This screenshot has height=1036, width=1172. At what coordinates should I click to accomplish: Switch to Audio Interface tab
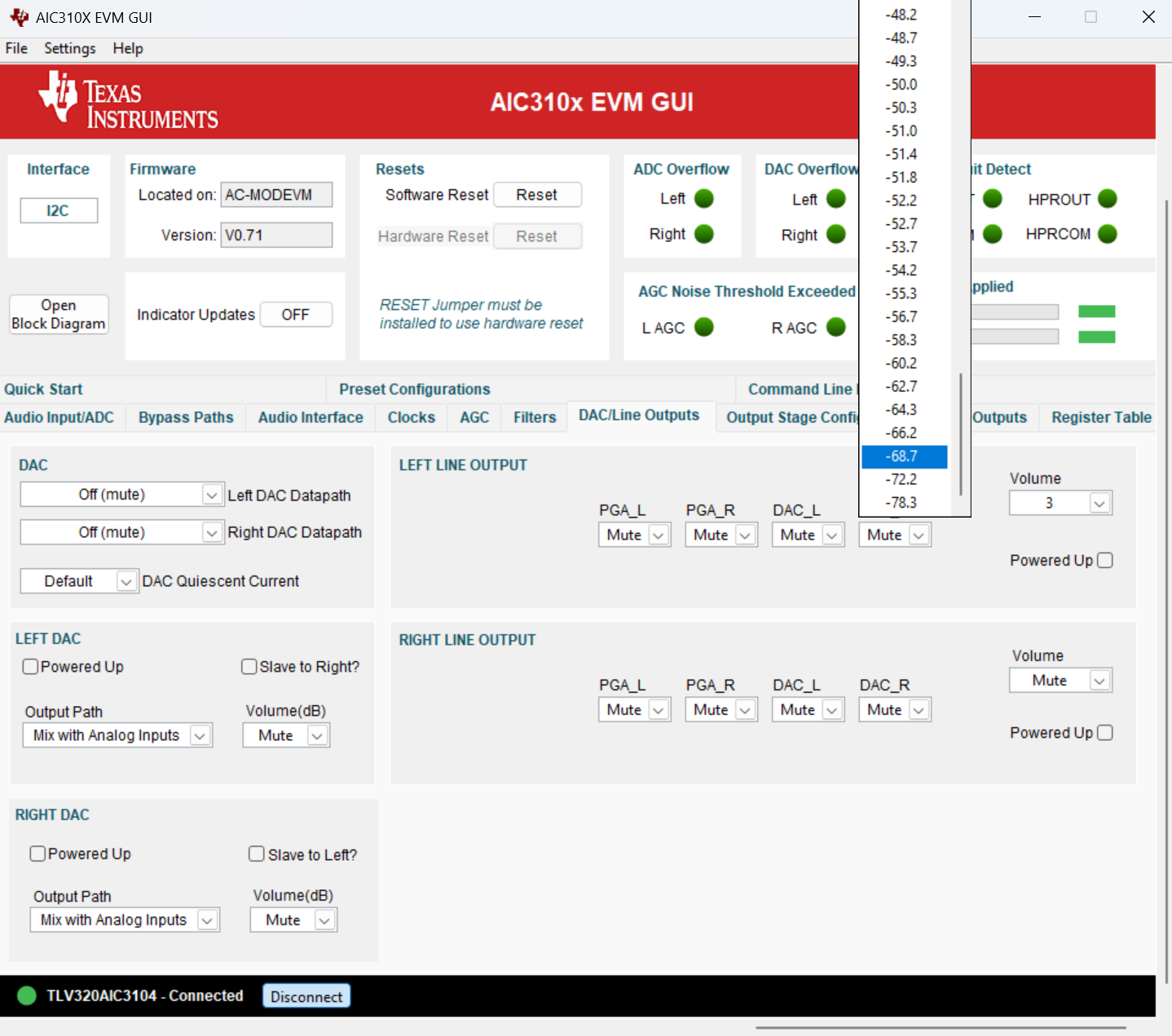[311, 417]
